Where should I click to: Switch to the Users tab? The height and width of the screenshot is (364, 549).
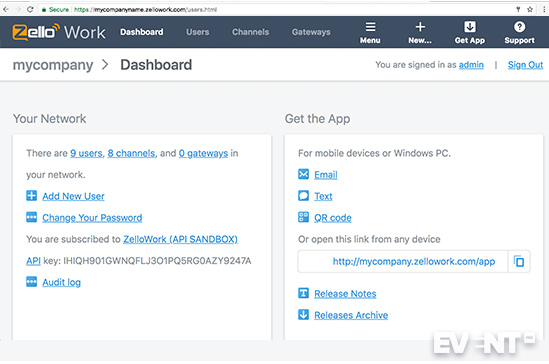click(x=198, y=32)
